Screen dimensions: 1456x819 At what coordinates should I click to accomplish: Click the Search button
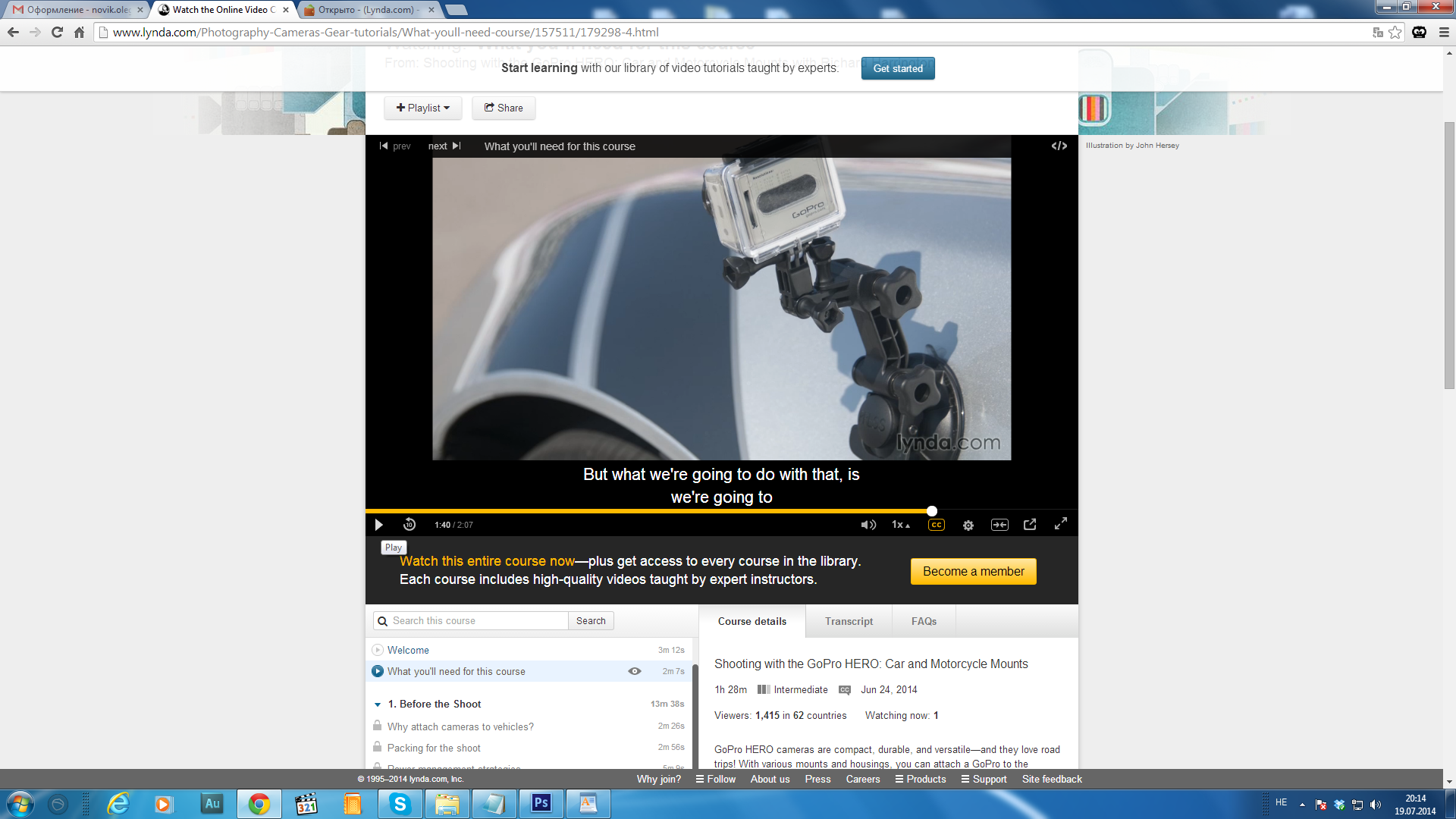tap(591, 621)
